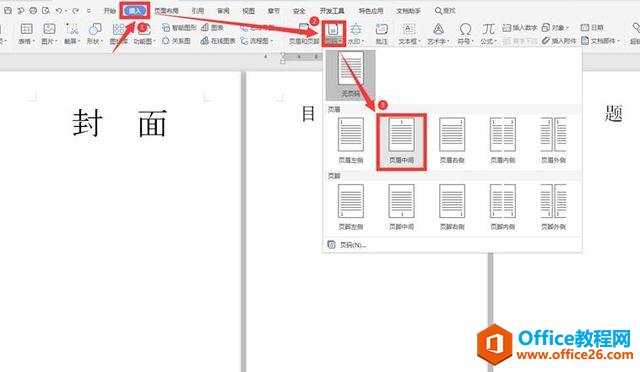Open the 章节 (Section) tab
The image size is (640, 372).
(x=274, y=11)
